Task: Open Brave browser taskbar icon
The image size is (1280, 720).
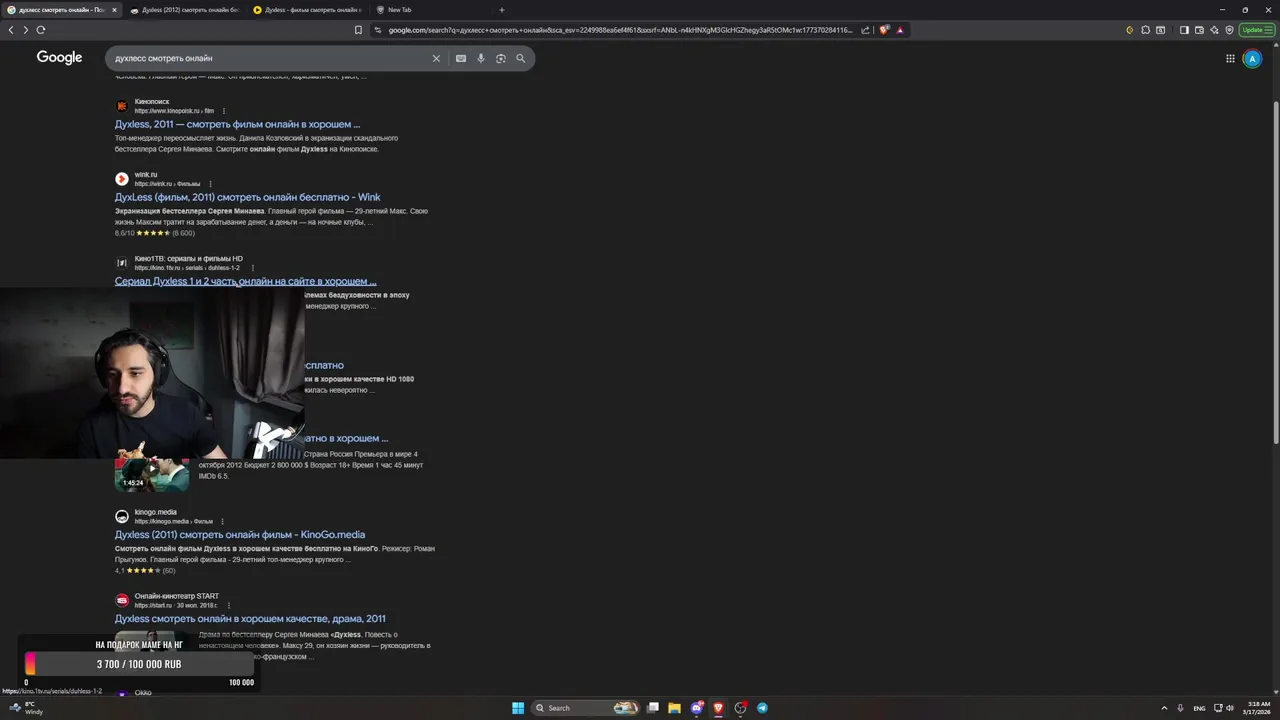Action: click(x=718, y=708)
